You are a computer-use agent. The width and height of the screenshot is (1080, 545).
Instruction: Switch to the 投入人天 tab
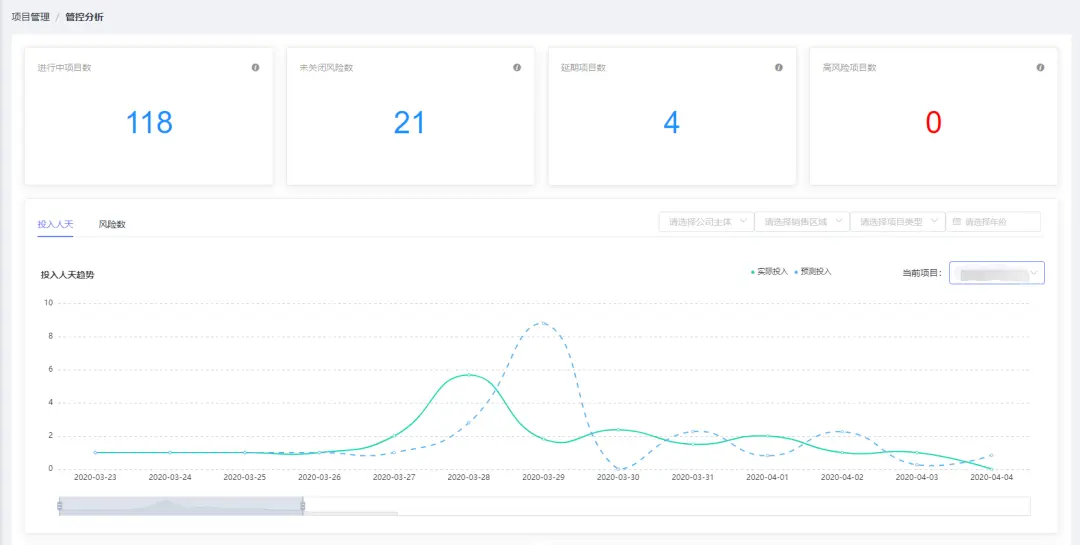[x=55, y=224]
